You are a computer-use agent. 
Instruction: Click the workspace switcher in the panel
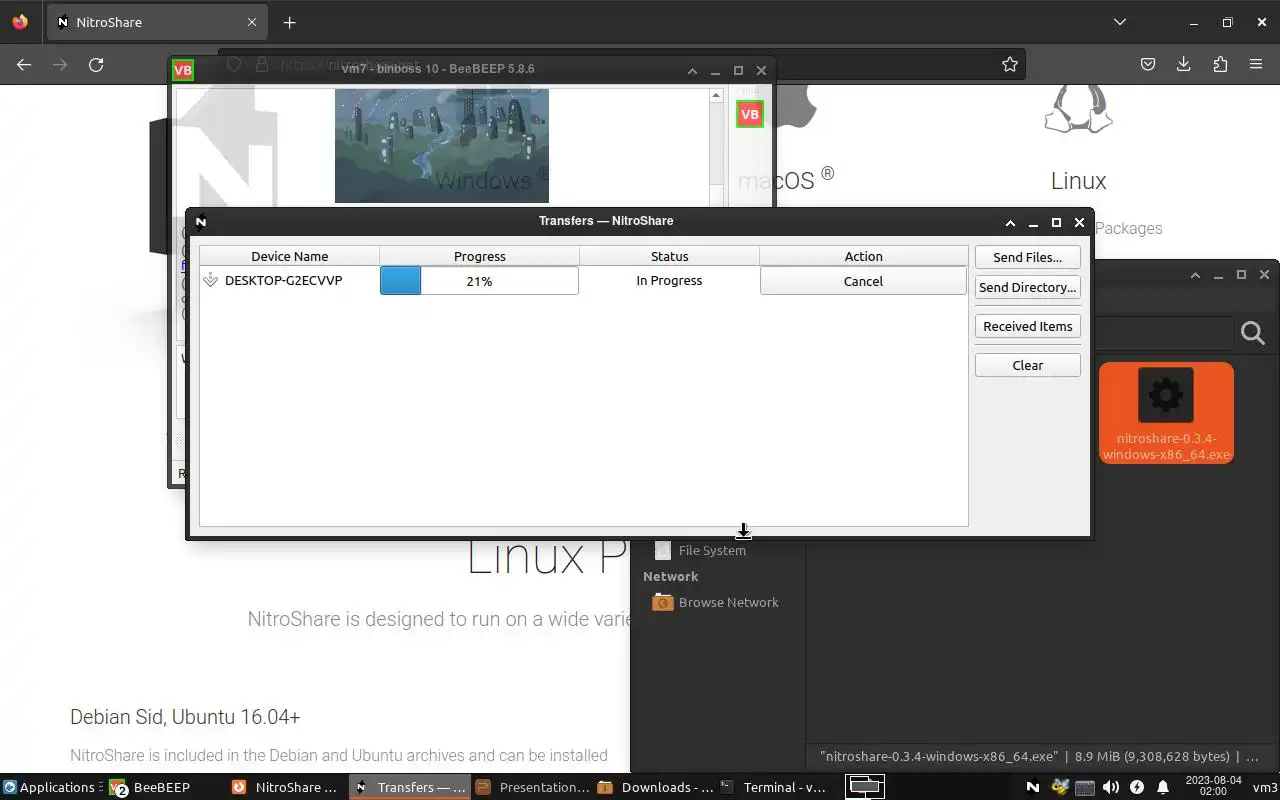[865, 787]
